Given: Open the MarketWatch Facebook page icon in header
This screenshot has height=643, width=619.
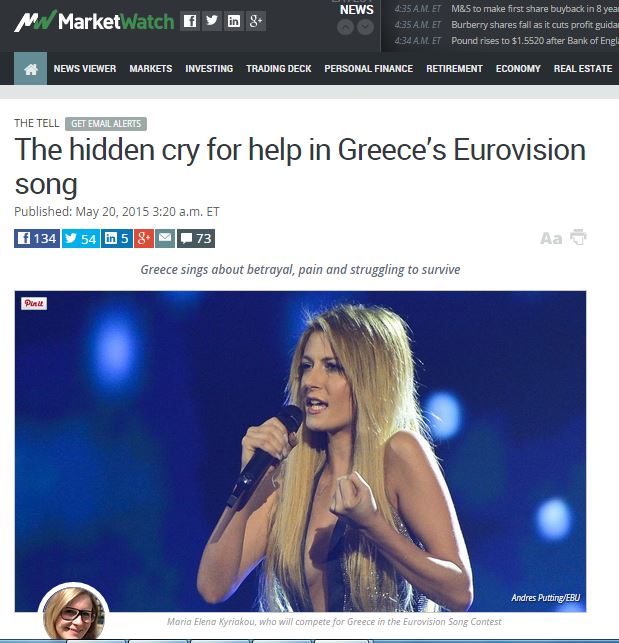Looking at the screenshot, I should [190, 21].
